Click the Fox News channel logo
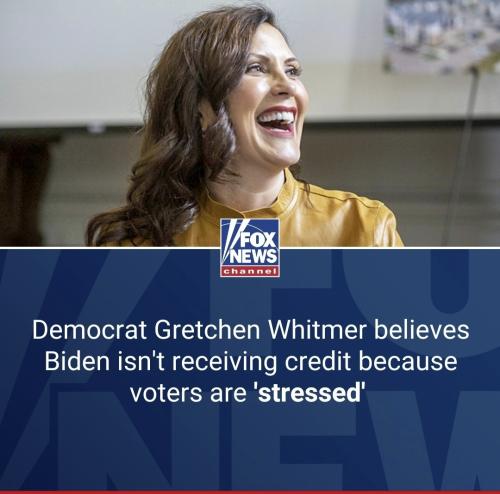 [x=250, y=248]
